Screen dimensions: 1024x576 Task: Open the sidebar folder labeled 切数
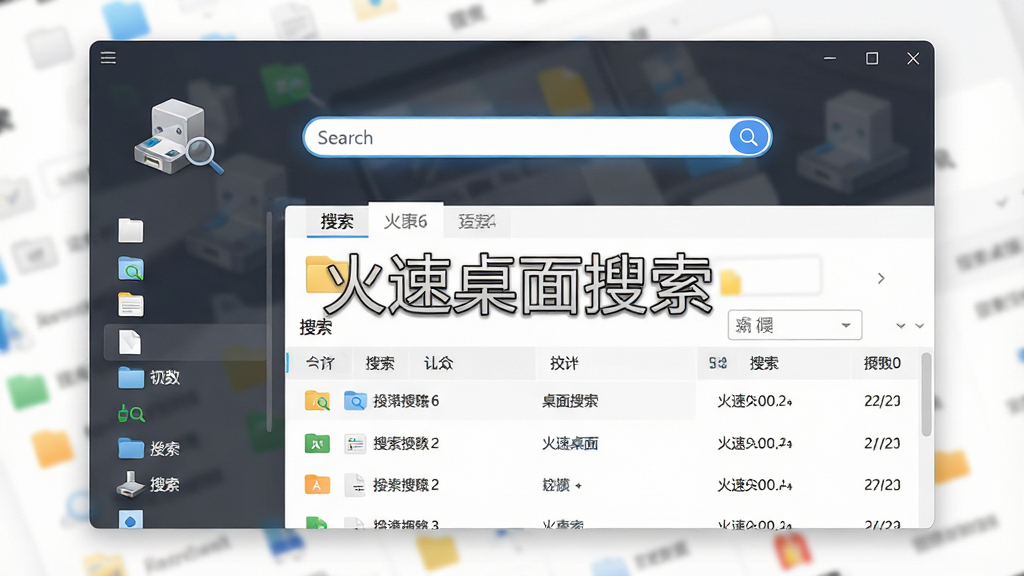149,377
